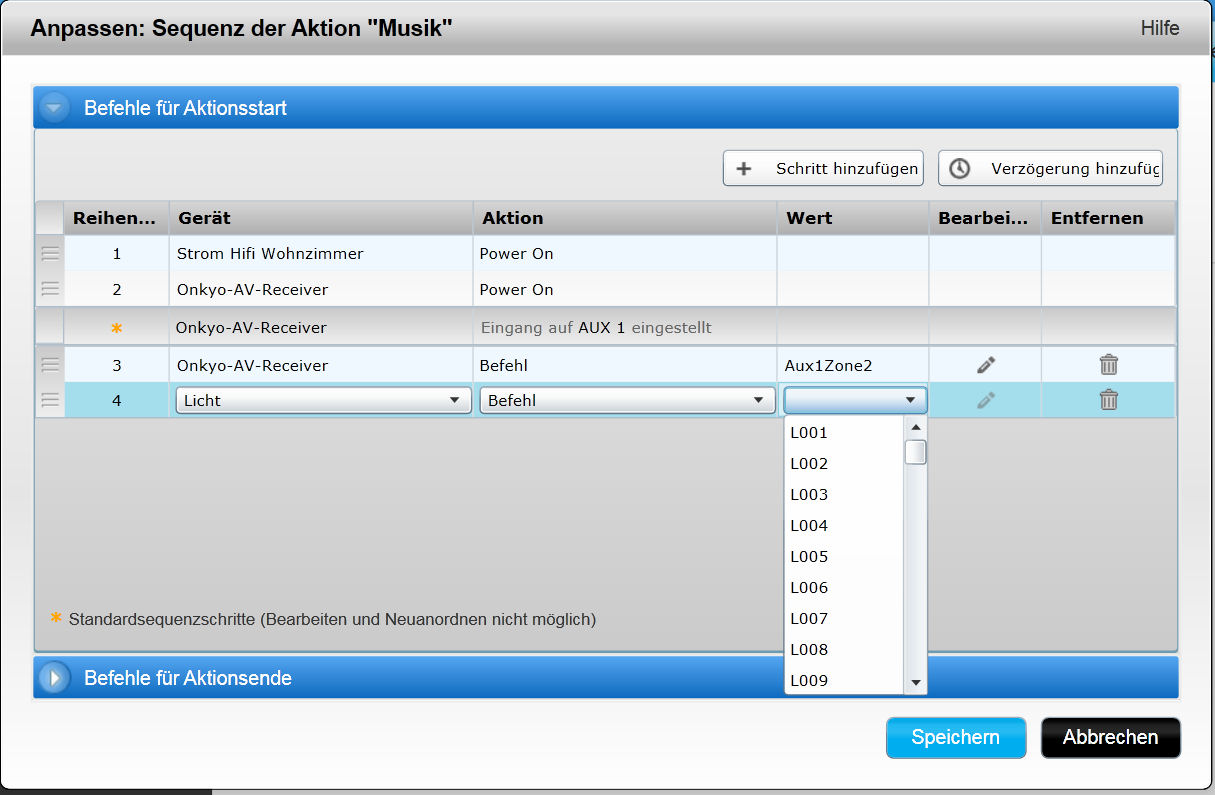Image resolution: width=1215 pixels, height=795 pixels.
Task: Click pencil edit icon in row 4
Action: pos(986,400)
